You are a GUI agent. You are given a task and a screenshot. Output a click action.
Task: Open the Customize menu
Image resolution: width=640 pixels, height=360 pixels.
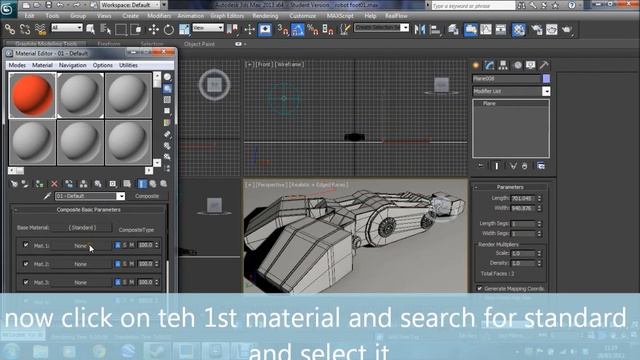pyautogui.click(x=302, y=16)
